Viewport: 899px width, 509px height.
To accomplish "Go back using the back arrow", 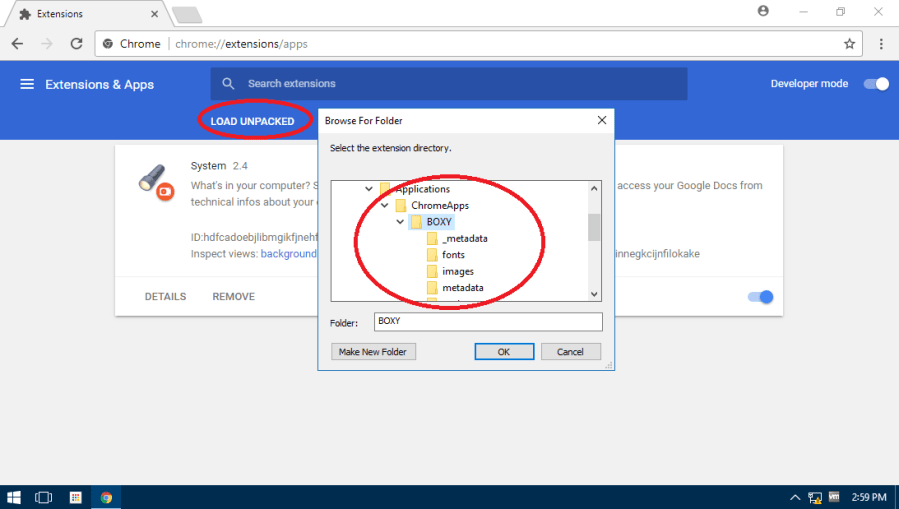I will click(17, 44).
